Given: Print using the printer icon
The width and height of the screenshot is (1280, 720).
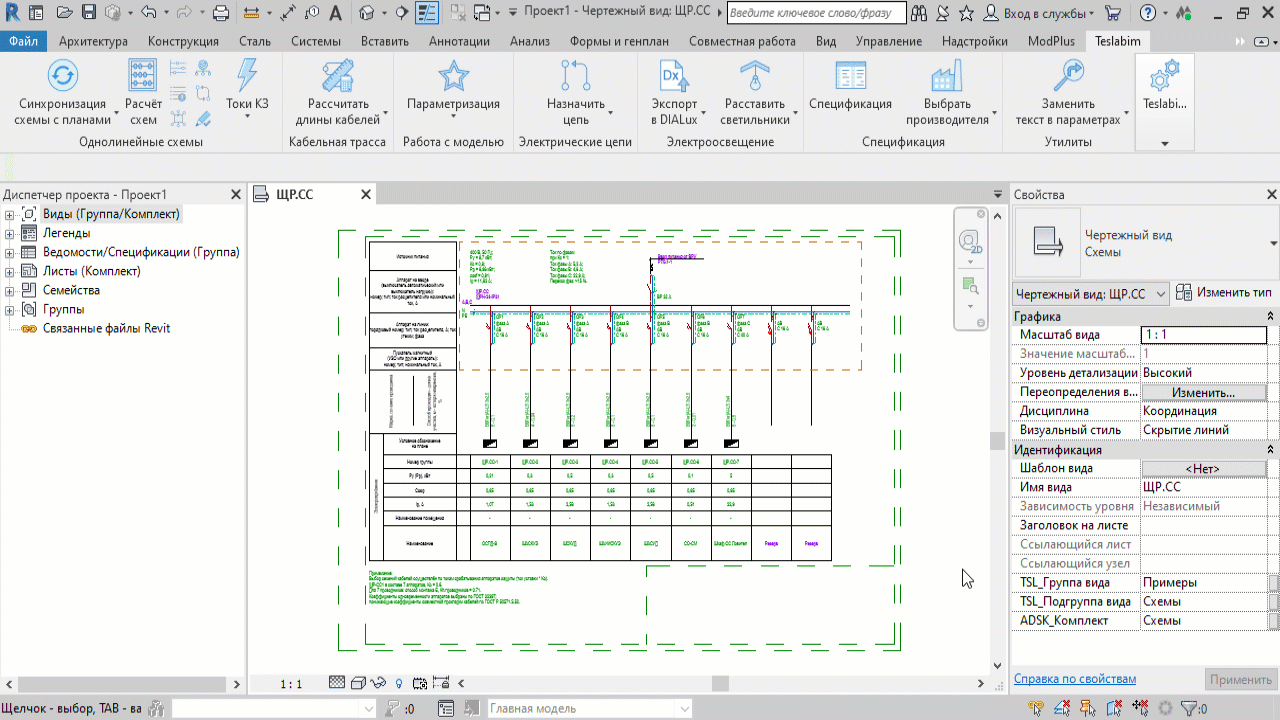Looking at the screenshot, I should 222,13.
